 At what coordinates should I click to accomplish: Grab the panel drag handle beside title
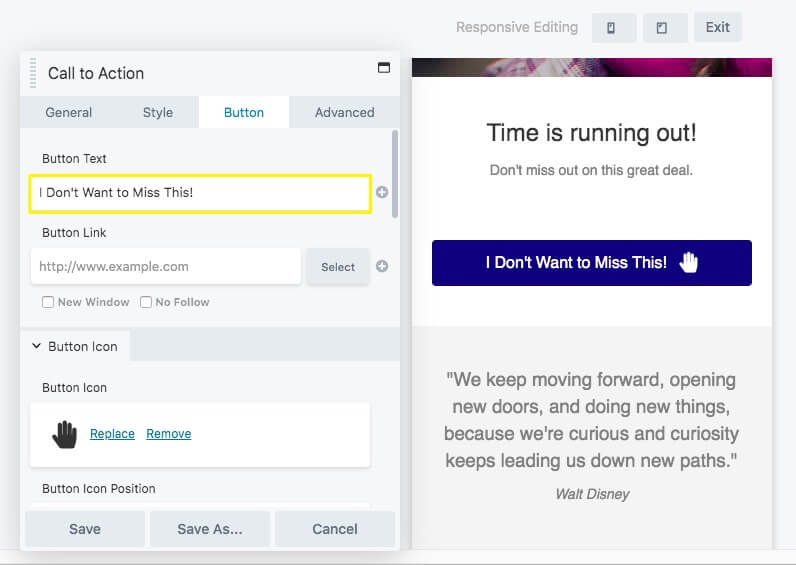point(33,73)
